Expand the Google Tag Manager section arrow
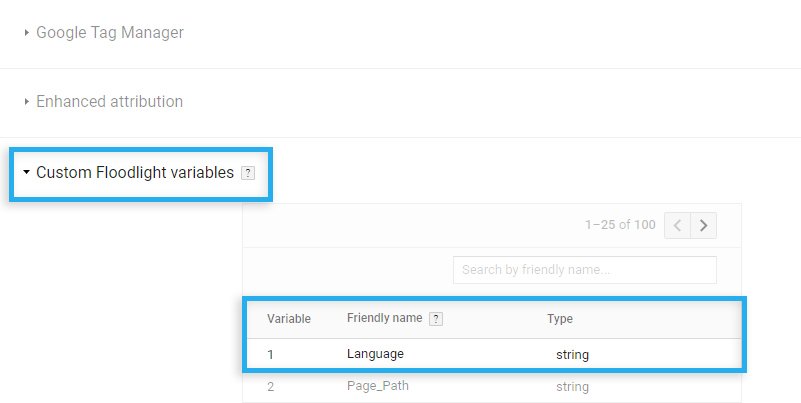801x403 pixels. pos(27,33)
